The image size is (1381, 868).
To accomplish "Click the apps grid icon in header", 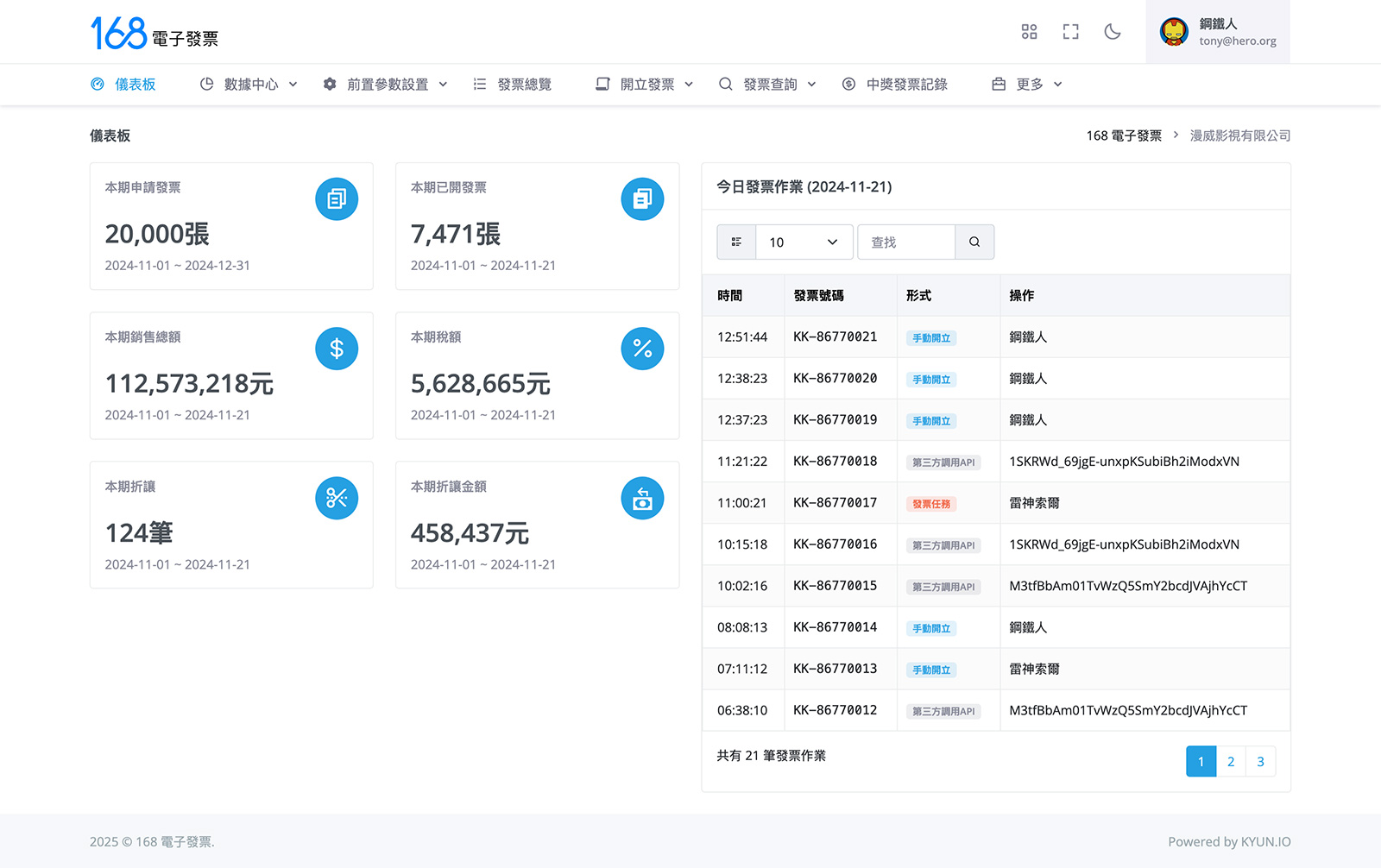I will click(1029, 32).
